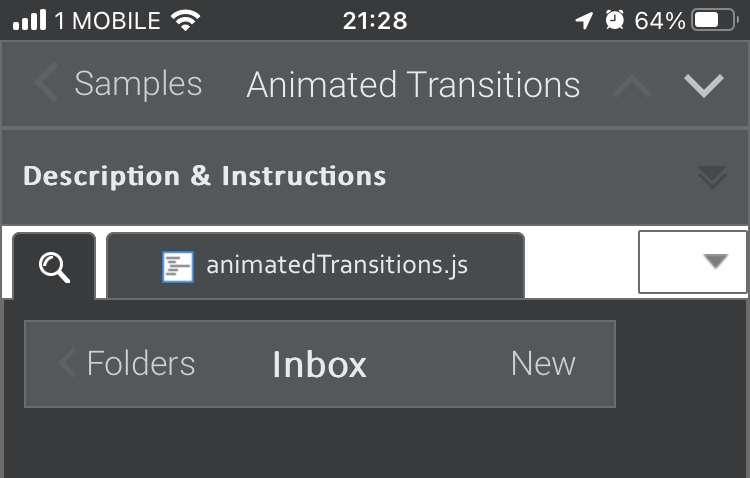Tap the Wi-Fi icon in status bar

[185, 20]
